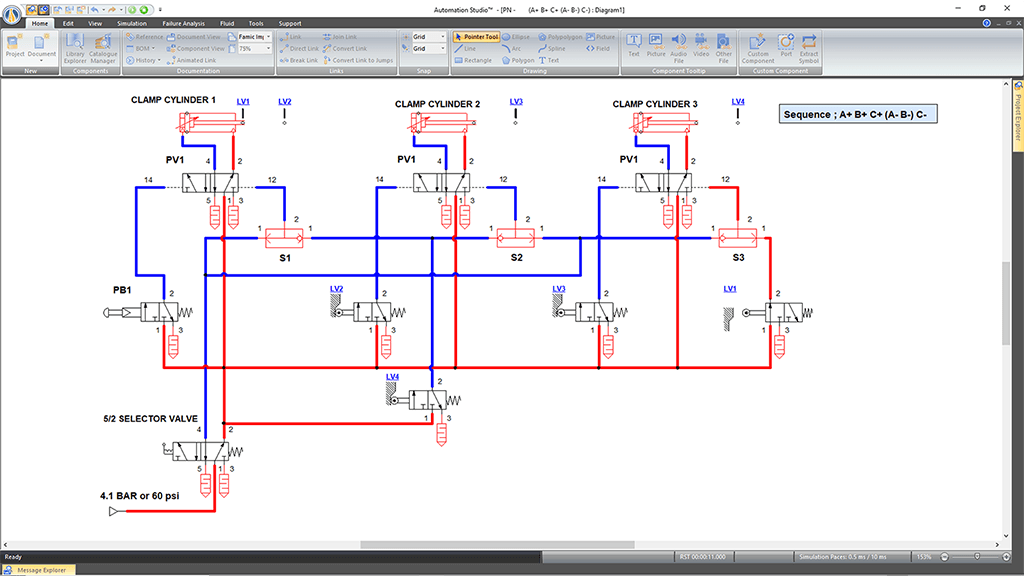Open the Failure Analysis tab

pos(186,22)
